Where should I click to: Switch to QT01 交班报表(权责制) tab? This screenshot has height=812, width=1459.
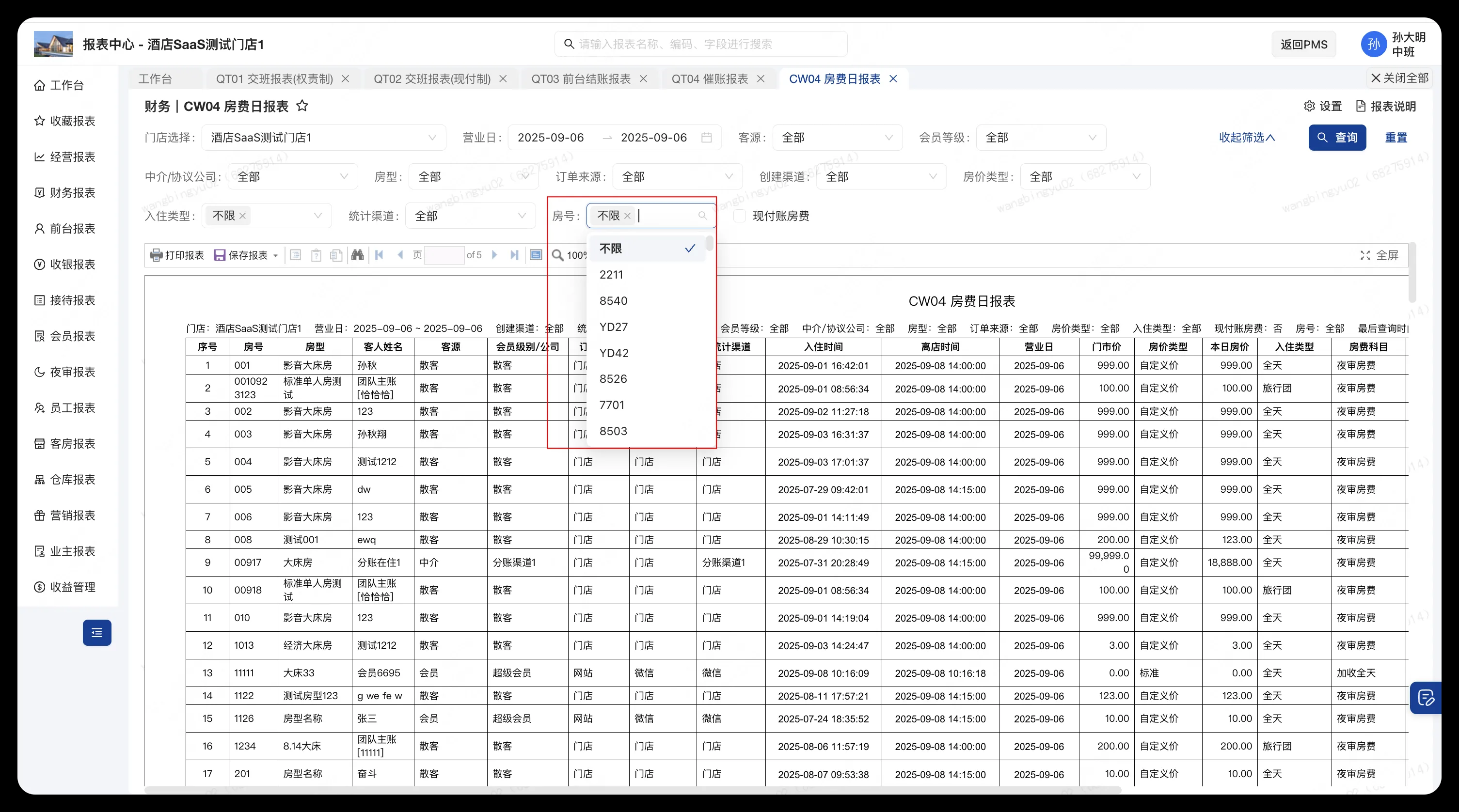(274, 78)
